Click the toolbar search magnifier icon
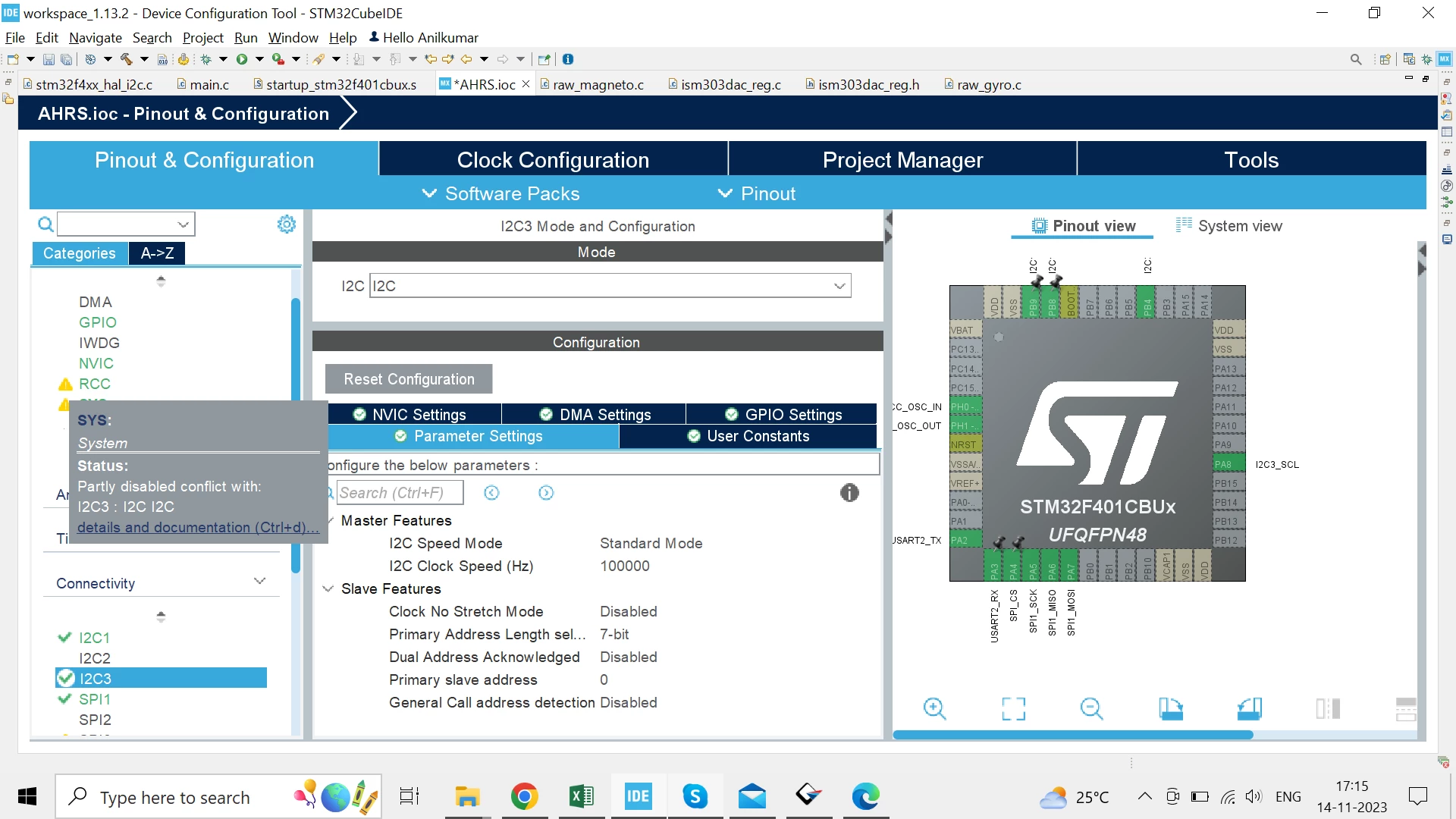 [1356, 59]
